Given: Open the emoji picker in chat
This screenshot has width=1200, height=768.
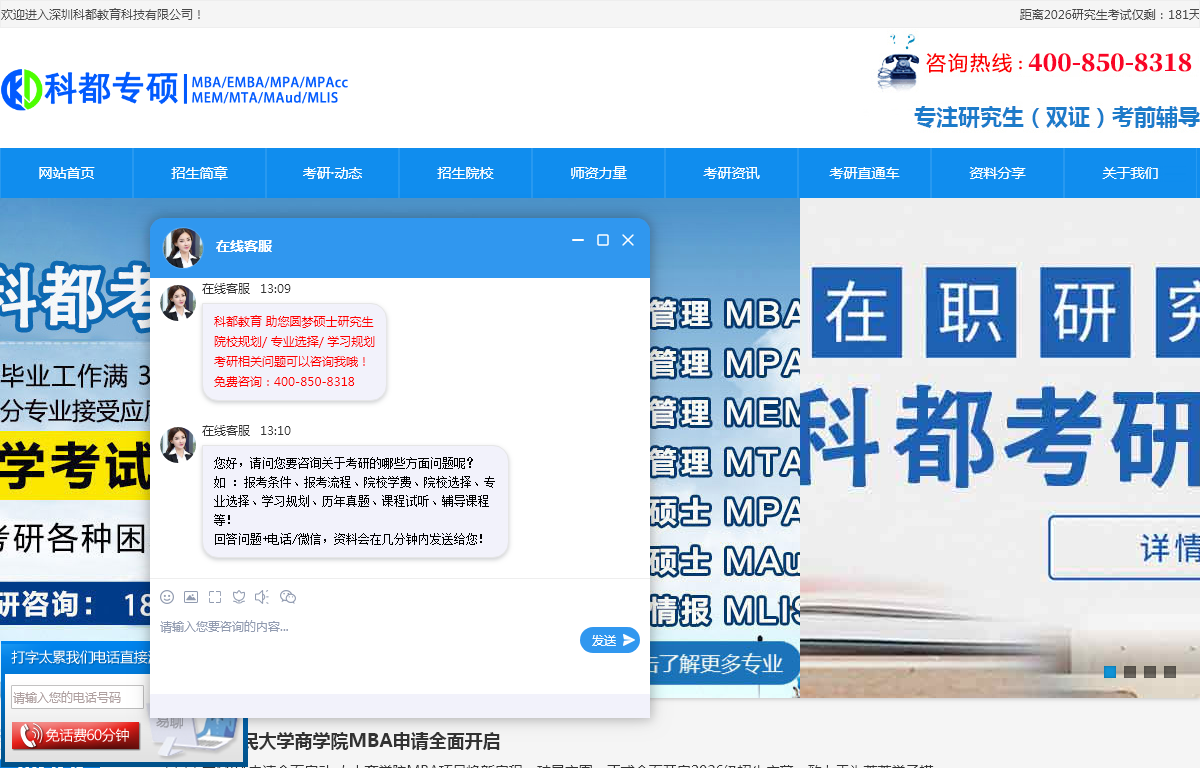Looking at the screenshot, I should coord(167,597).
